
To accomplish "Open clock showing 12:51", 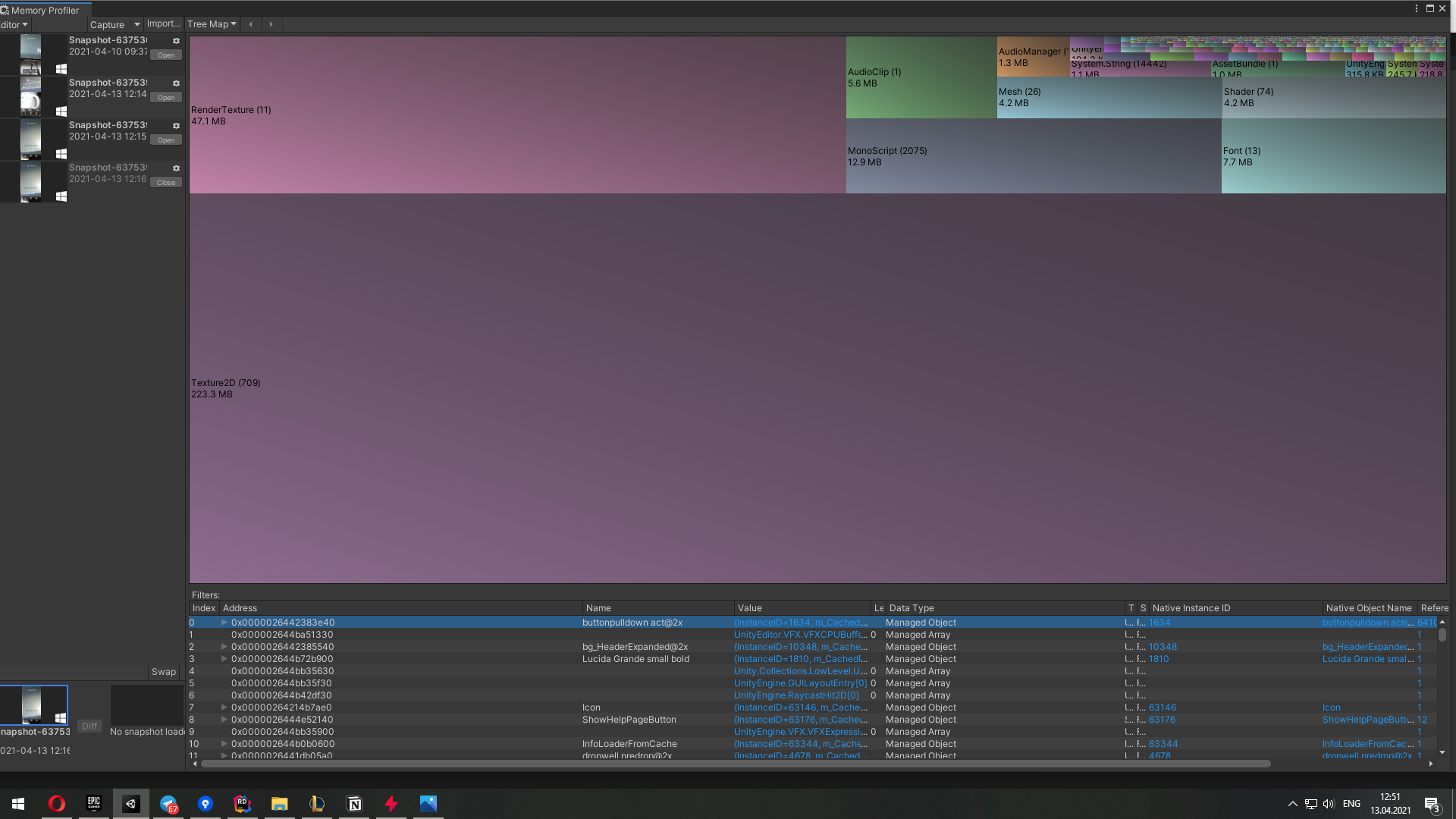I will (1390, 804).
